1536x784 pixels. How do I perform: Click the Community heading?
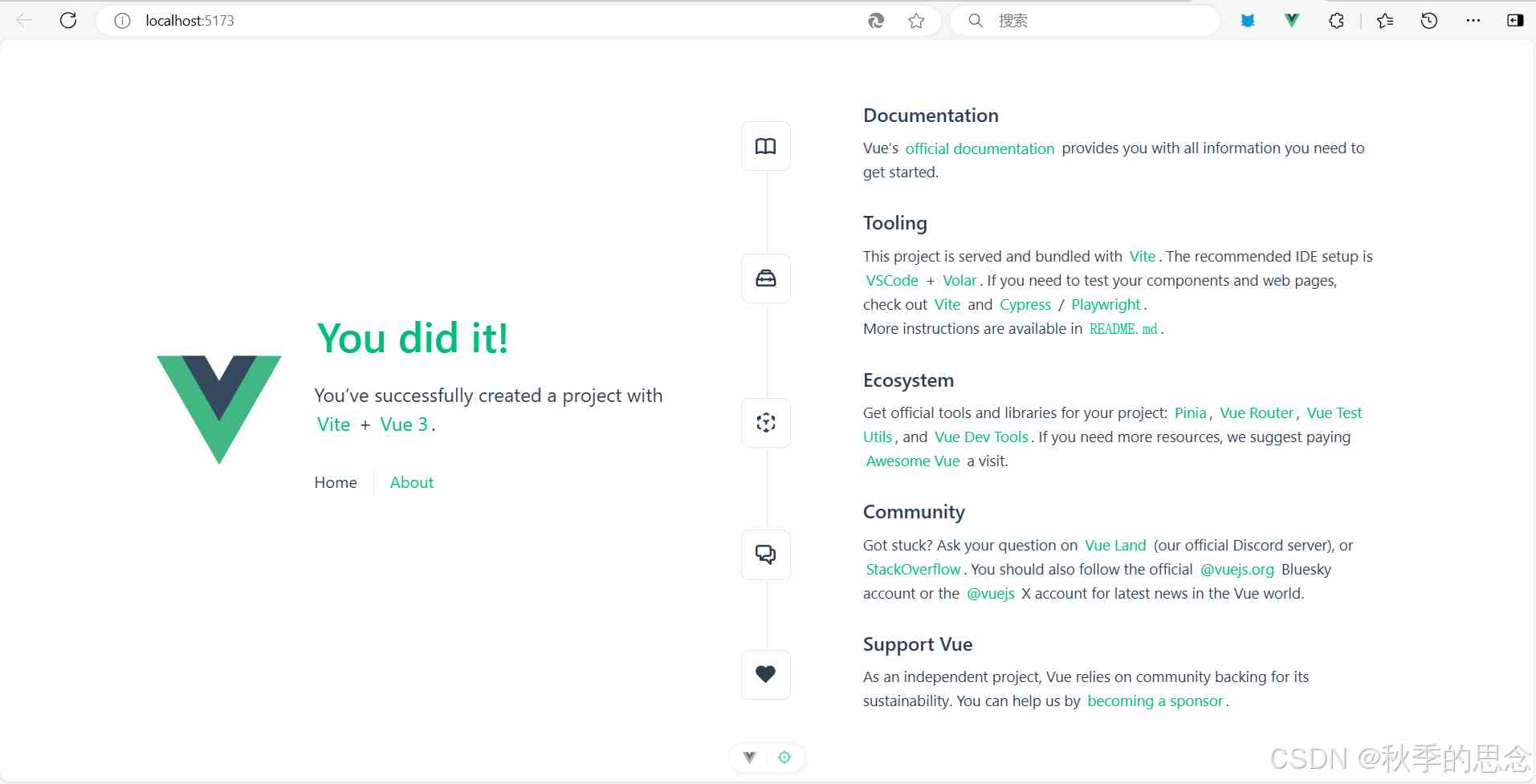click(914, 512)
